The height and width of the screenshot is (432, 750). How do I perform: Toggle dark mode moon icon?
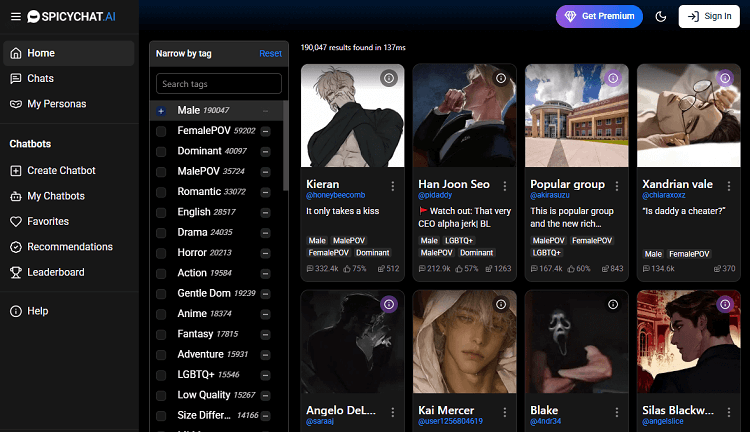661,17
